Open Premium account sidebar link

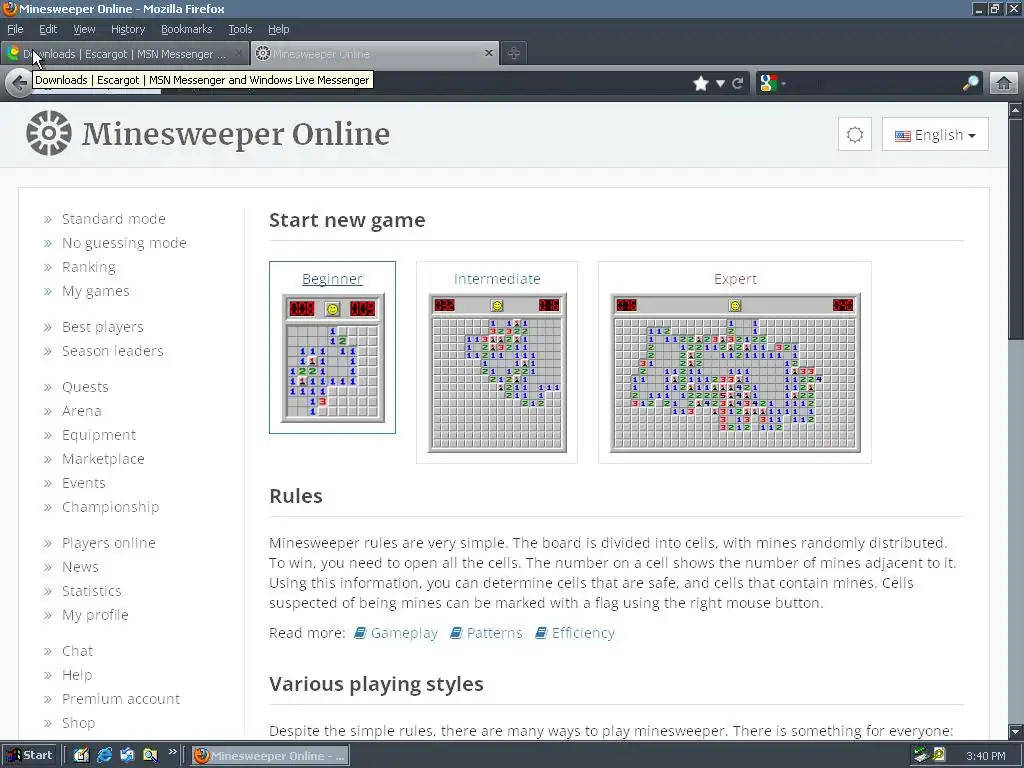click(x=121, y=699)
